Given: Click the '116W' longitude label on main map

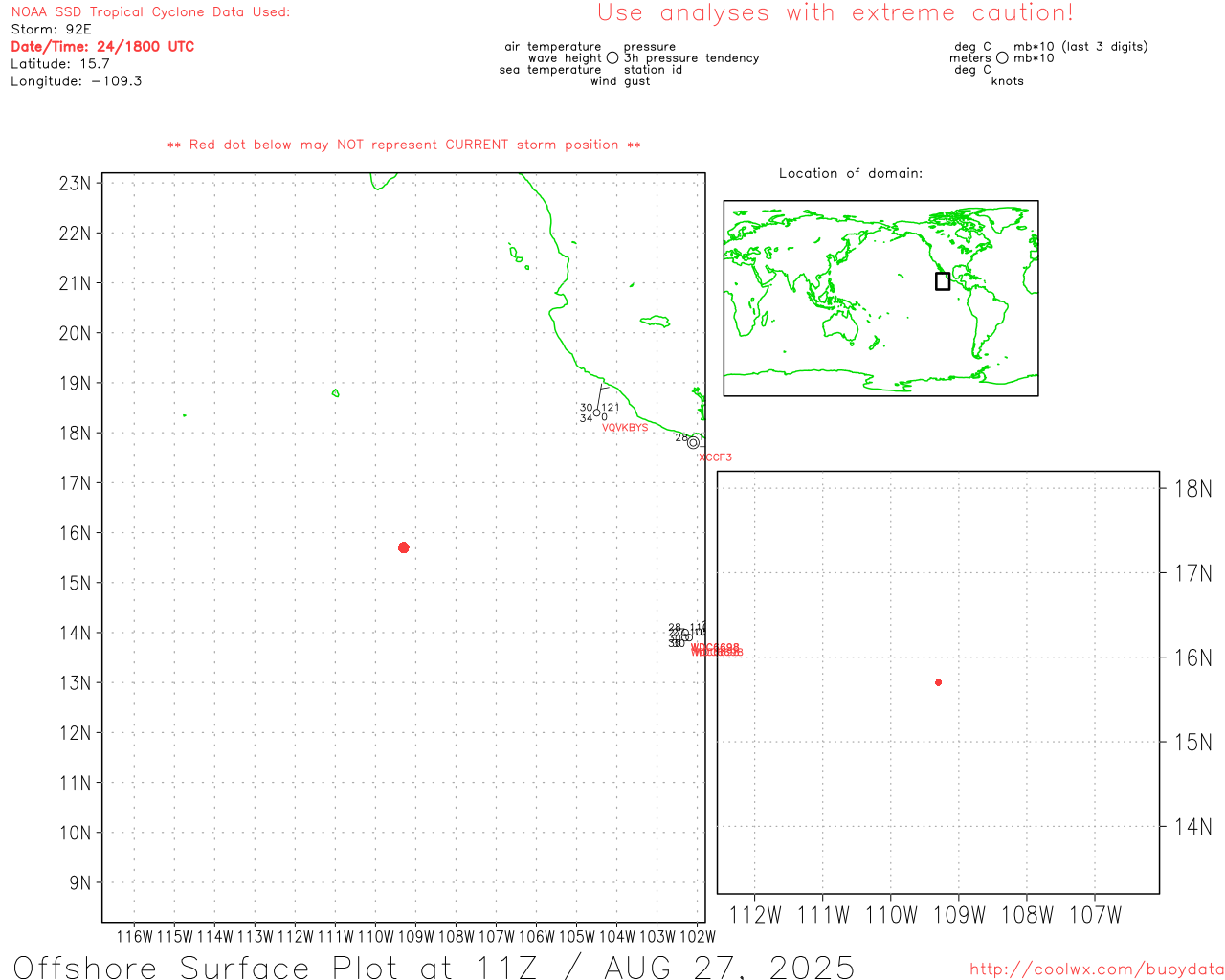Looking at the screenshot, I should (134, 937).
